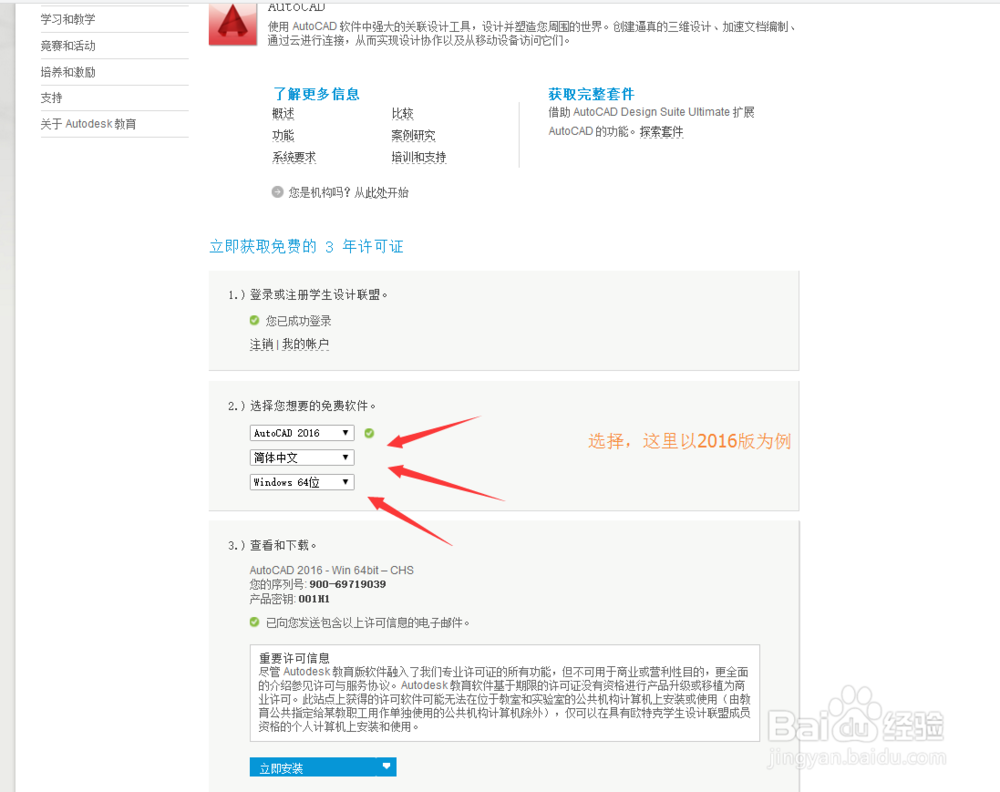
Task: Click the green checkmark beside AutoCAD 2016 dropdown
Action: 369,433
